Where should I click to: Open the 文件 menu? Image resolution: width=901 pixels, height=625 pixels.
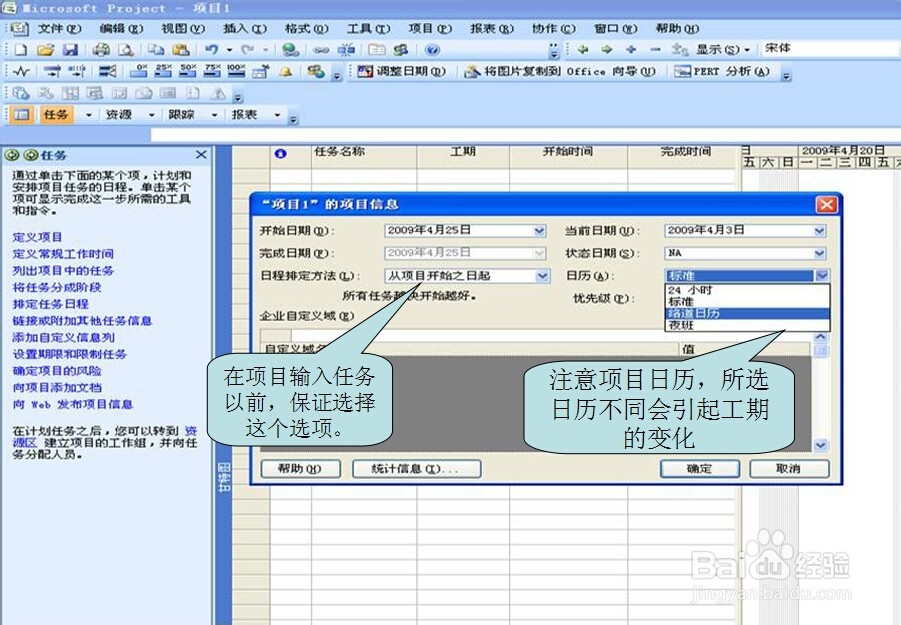coord(59,29)
